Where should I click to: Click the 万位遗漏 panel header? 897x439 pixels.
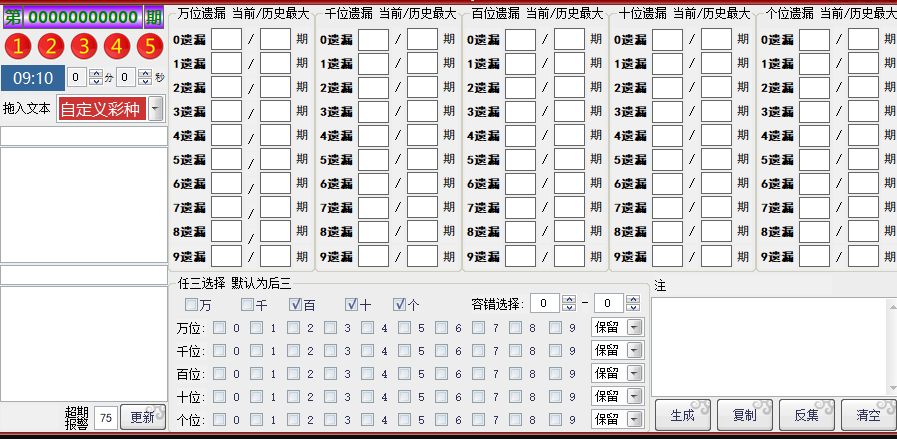243,14
